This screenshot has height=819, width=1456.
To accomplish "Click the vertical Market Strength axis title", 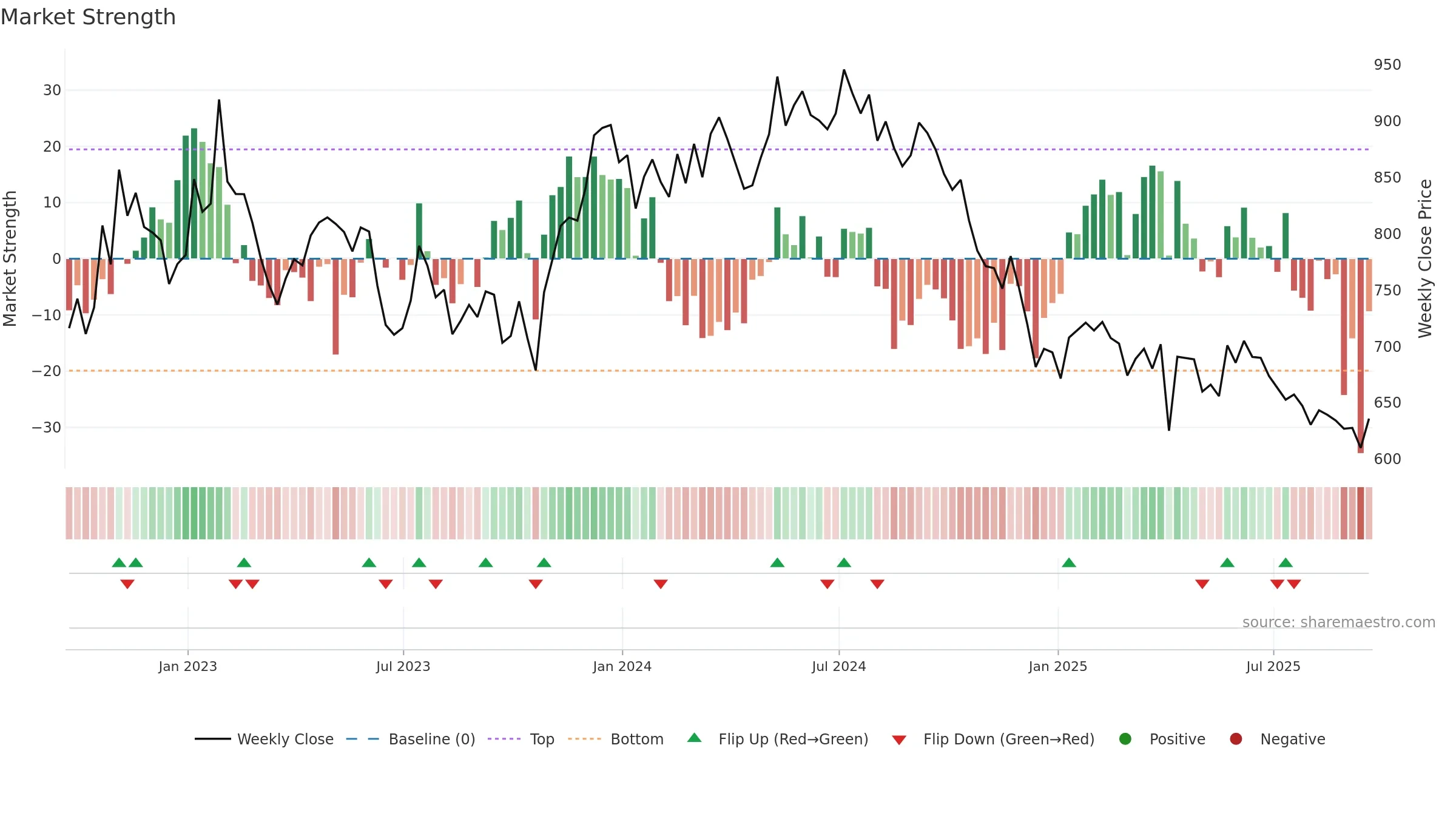I will point(10,258).
